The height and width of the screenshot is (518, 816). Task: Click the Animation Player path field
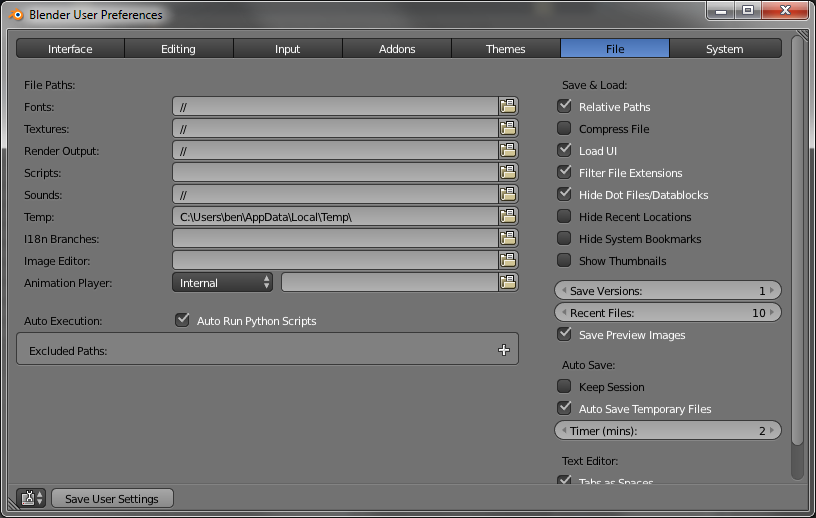pyautogui.click(x=390, y=282)
